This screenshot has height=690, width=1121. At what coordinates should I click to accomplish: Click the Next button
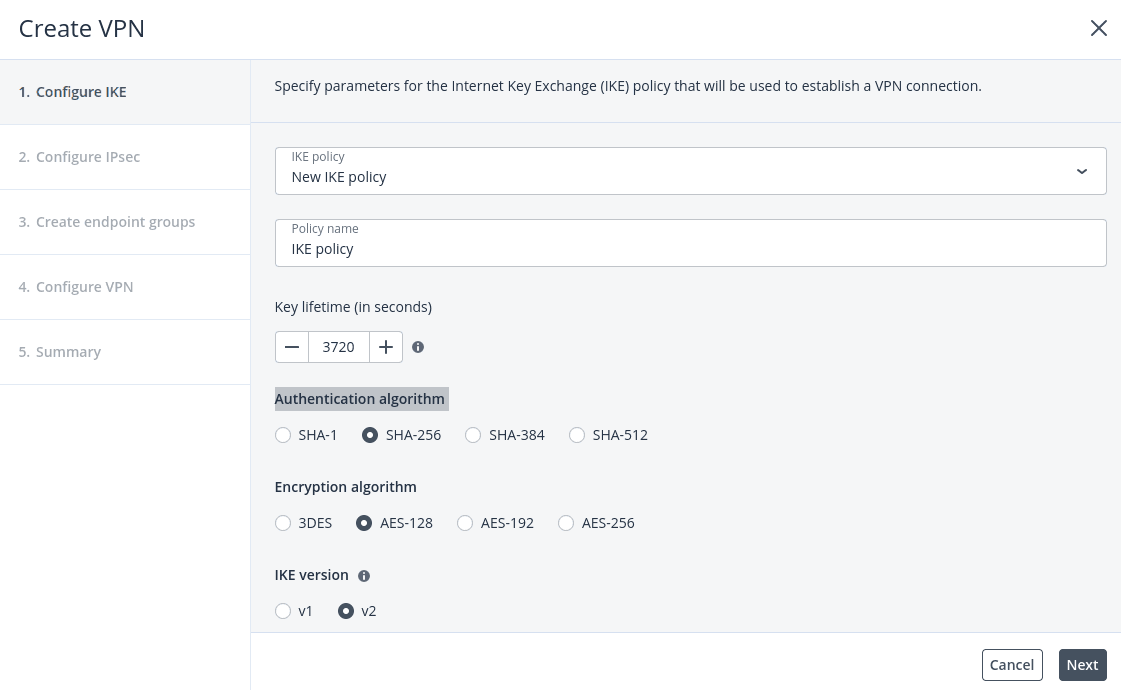[x=1082, y=664]
